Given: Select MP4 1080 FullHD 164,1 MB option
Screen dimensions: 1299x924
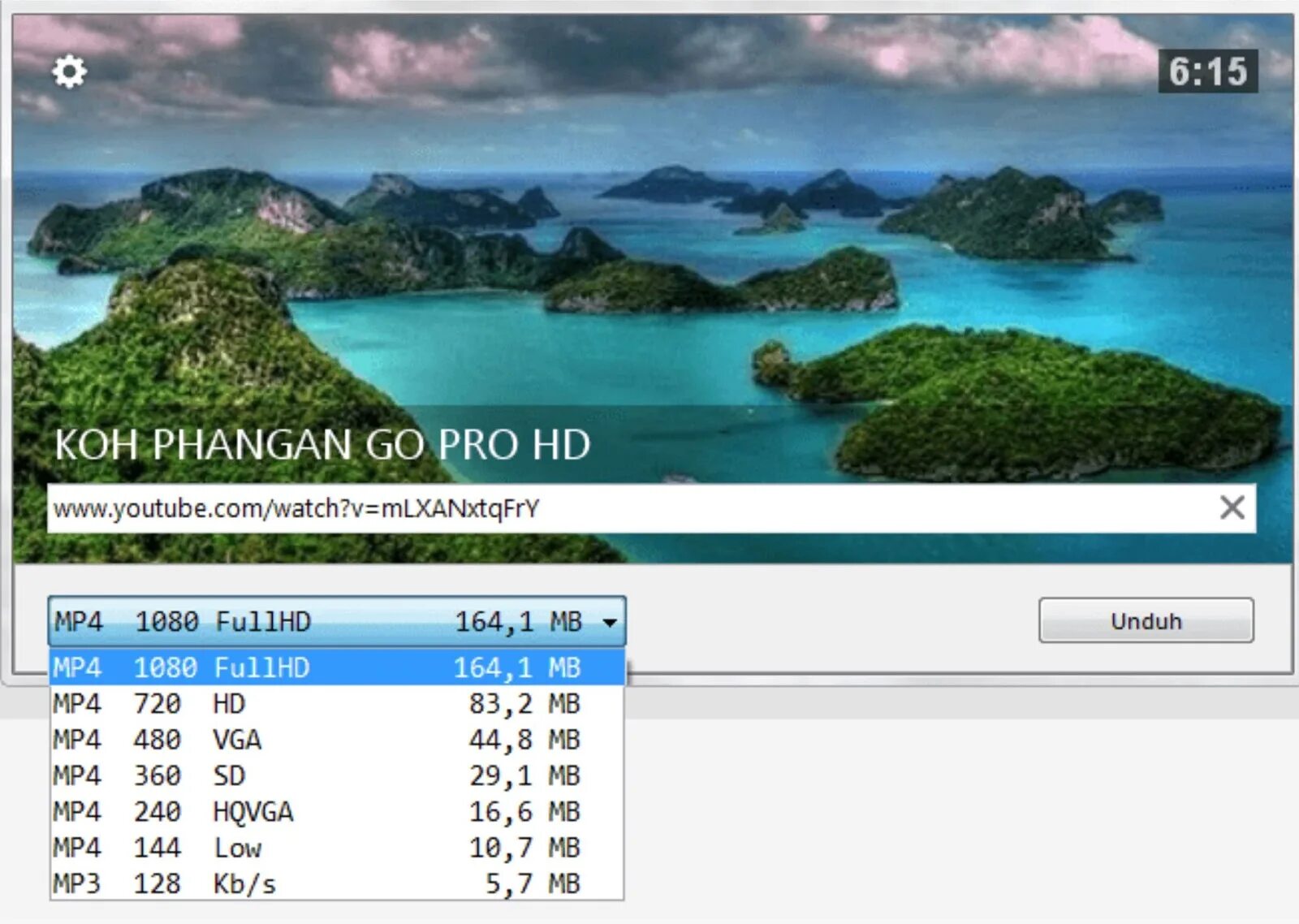Looking at the screenshot, I should coord(337,667).
